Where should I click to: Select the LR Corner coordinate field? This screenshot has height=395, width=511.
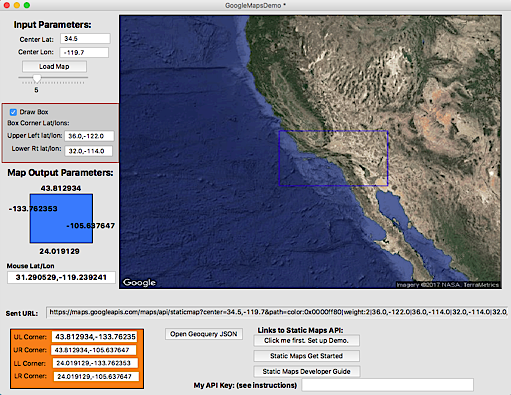coord(96,376)
